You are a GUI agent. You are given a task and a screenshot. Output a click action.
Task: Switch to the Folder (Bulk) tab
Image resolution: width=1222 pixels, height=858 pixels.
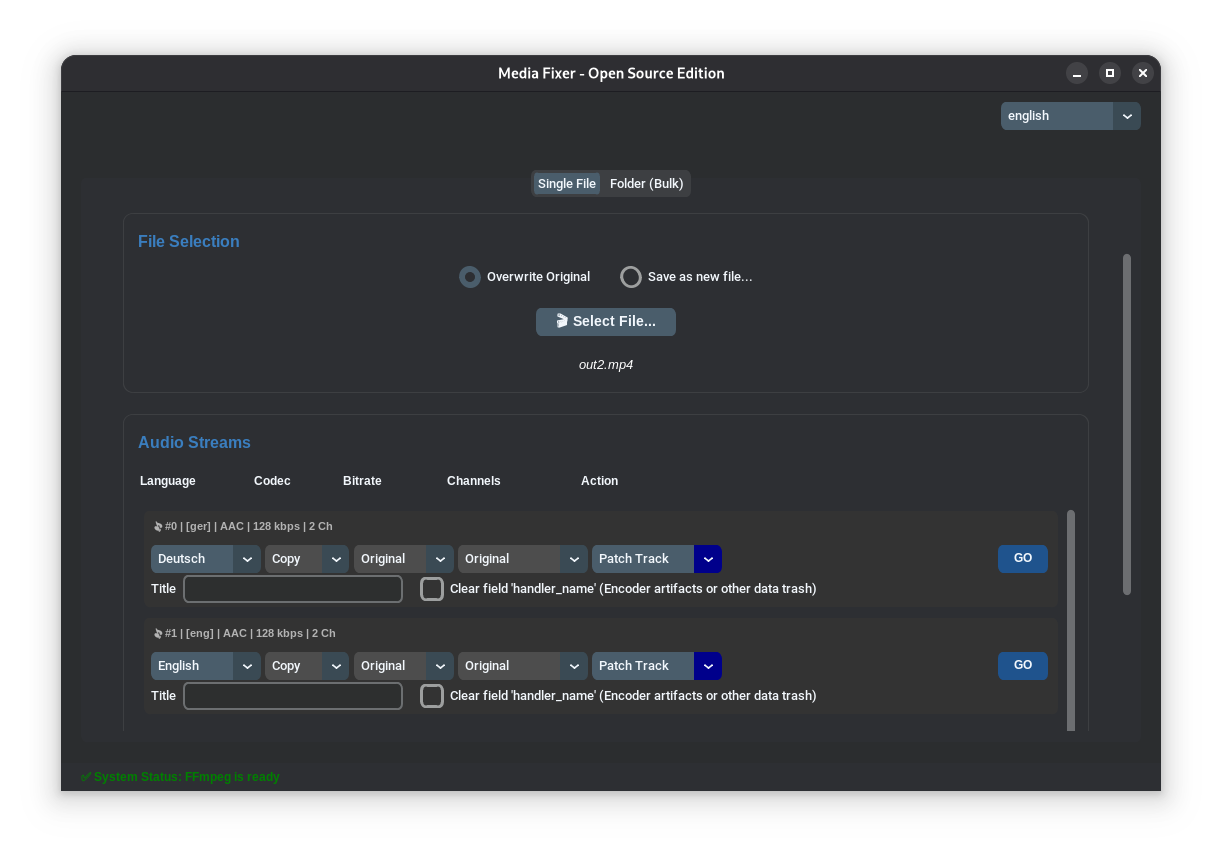coord(646,184)
